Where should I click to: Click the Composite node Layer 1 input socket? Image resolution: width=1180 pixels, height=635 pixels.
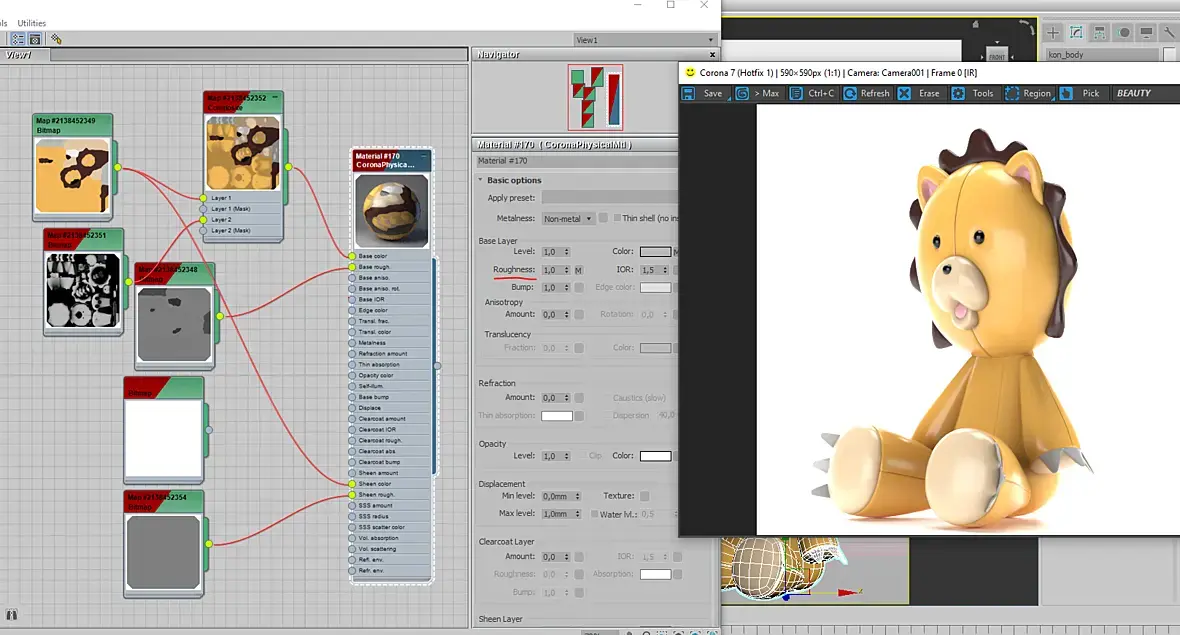(x=203, y=198)
